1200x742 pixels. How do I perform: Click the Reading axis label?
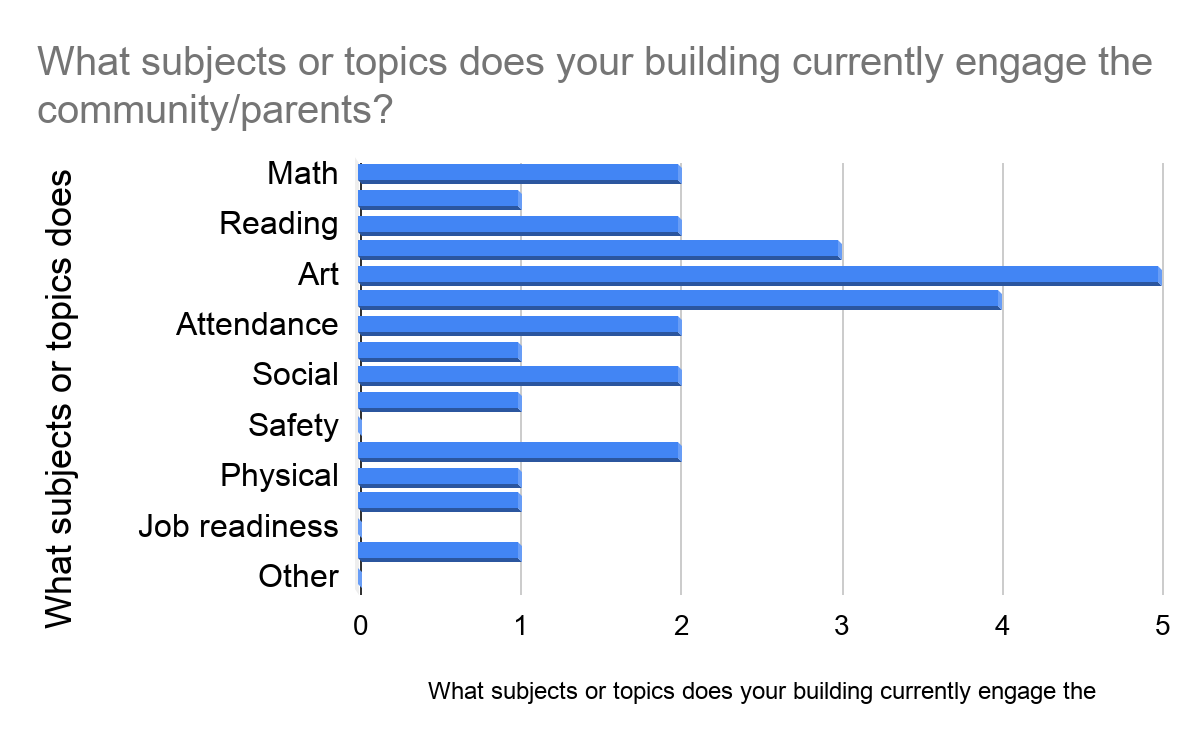coord(279,224)
